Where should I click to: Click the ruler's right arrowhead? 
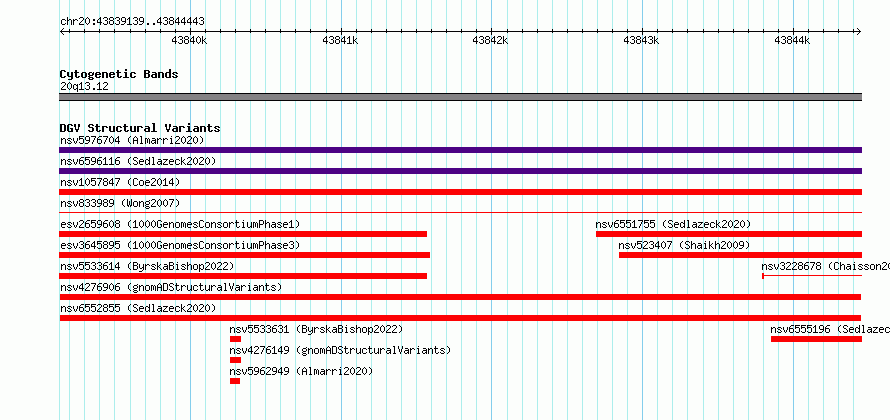click(x=859, y=31)
